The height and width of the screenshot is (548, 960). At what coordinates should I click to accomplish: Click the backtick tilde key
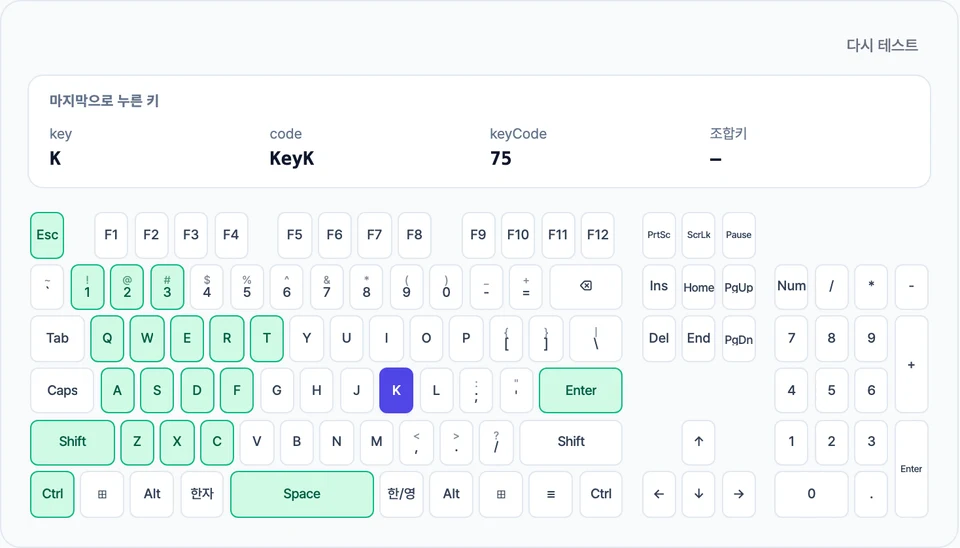[x=47, y=287]
